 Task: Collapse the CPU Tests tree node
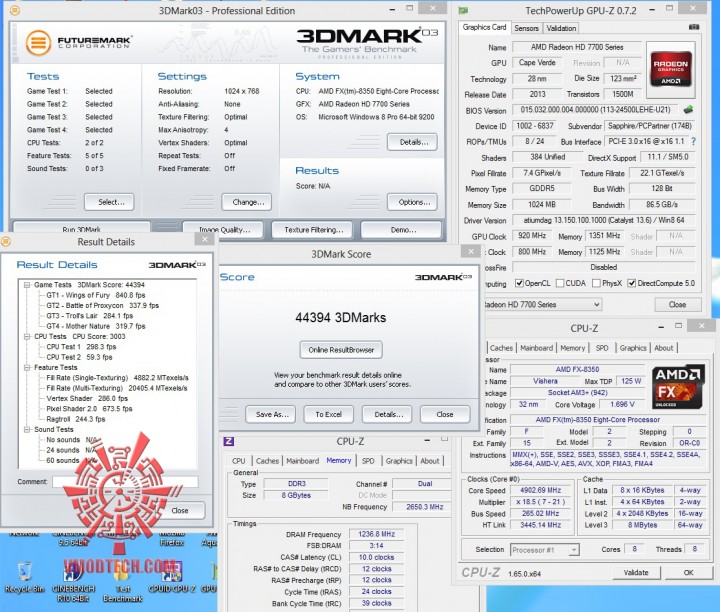(x=27, y=337)
